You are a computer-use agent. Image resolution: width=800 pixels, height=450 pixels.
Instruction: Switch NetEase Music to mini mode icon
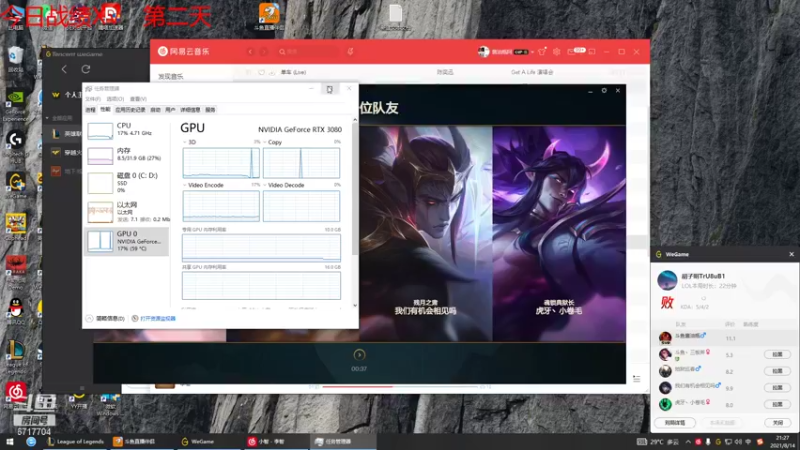point(592,52)
